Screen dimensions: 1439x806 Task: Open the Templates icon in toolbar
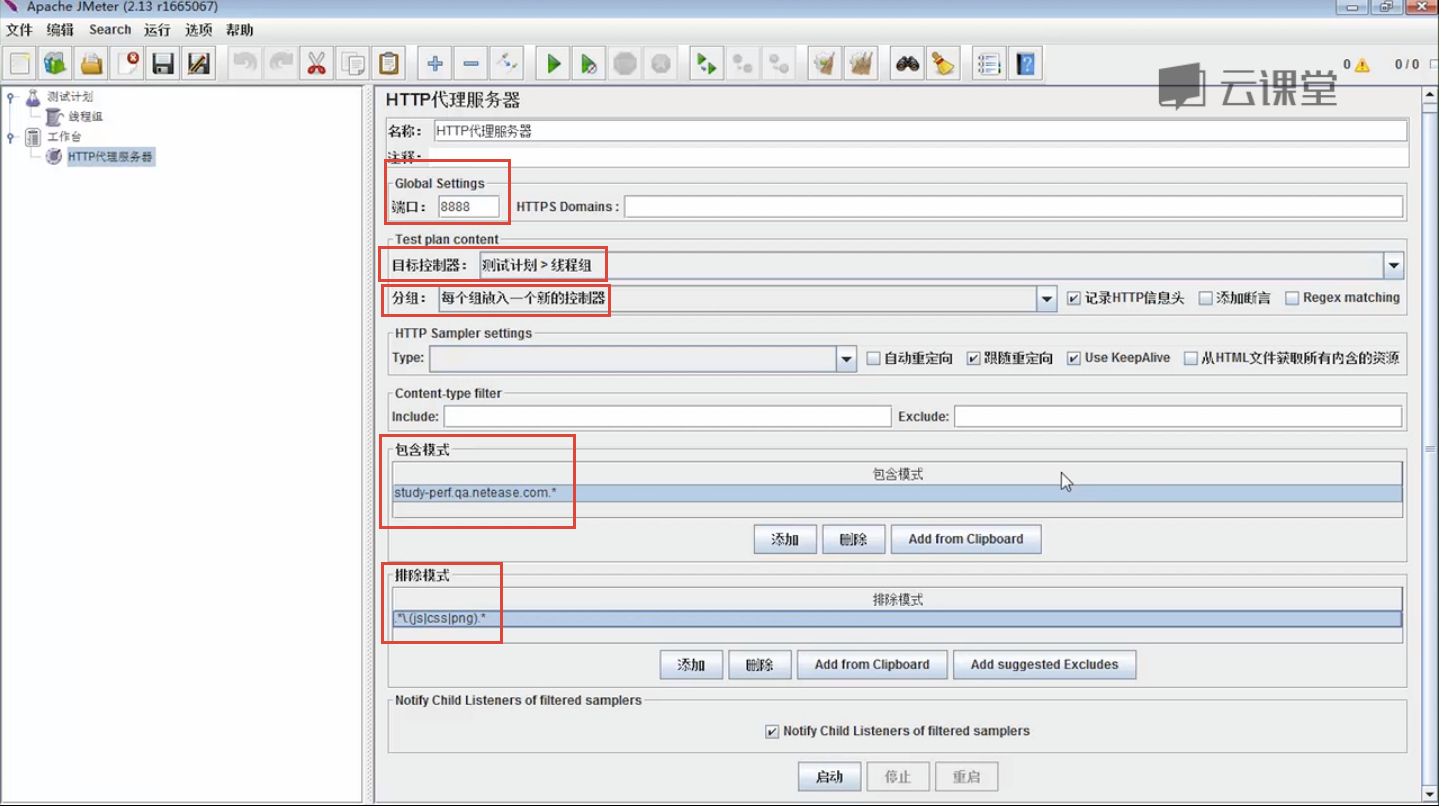55,64
